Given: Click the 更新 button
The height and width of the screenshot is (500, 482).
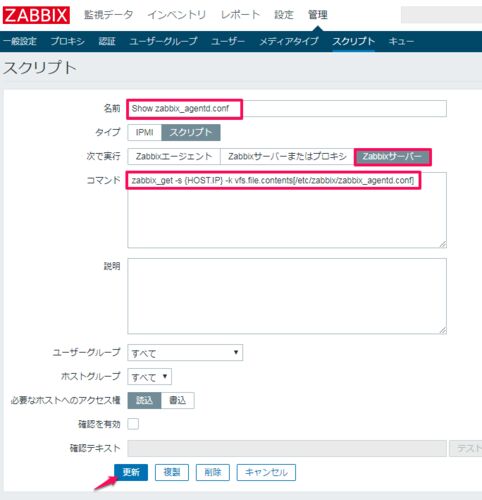Looking at the screenshot, I should [x=131, y=472].
